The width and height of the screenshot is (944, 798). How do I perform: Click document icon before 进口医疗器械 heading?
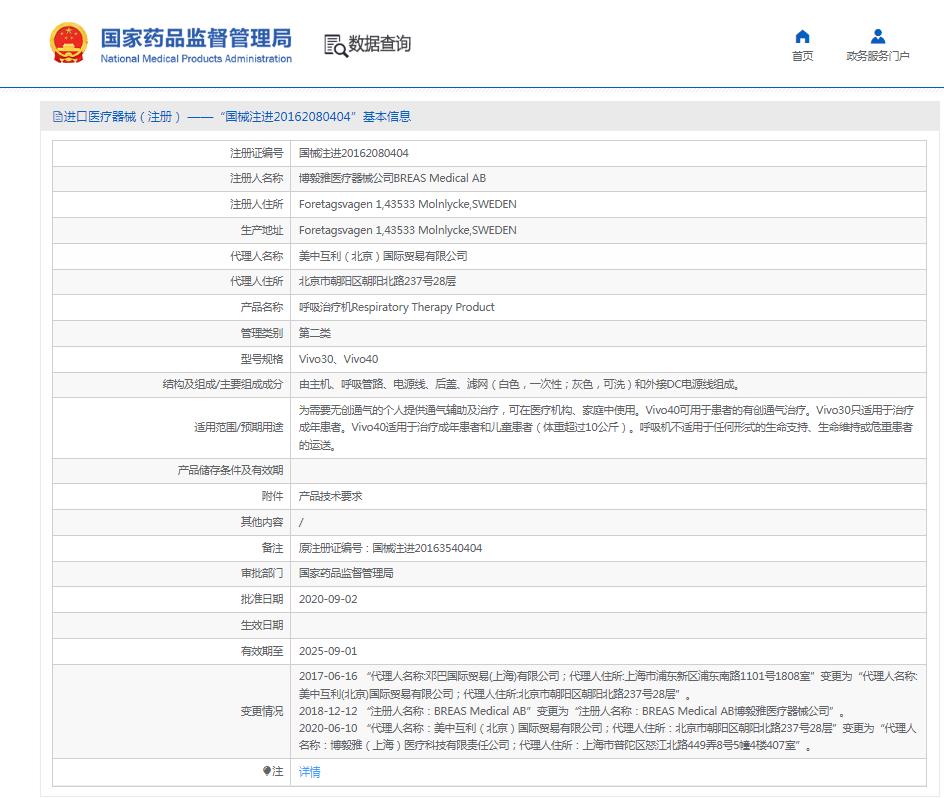tap(57, 117)
